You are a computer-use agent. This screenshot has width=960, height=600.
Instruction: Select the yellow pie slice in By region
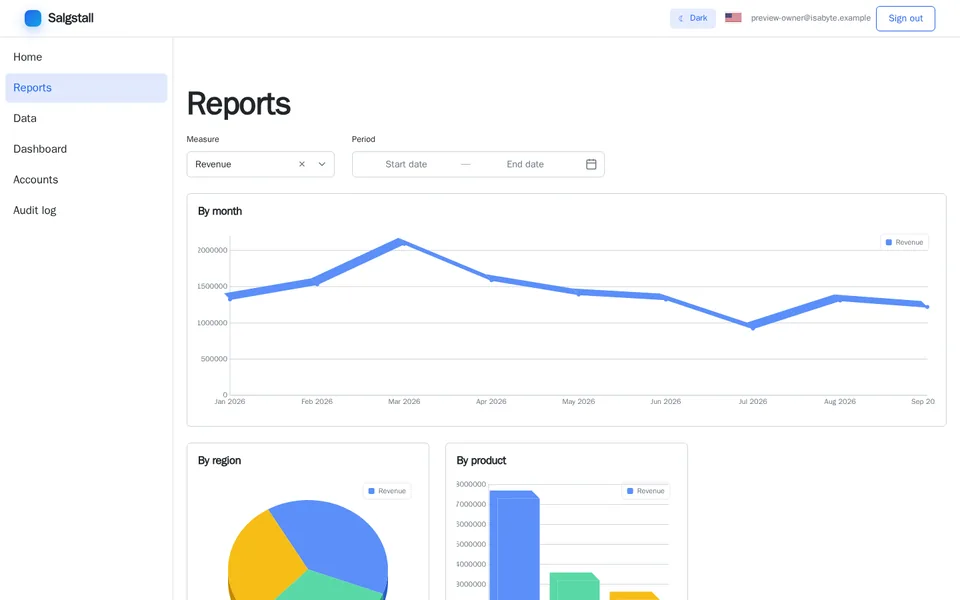(262, 557)
